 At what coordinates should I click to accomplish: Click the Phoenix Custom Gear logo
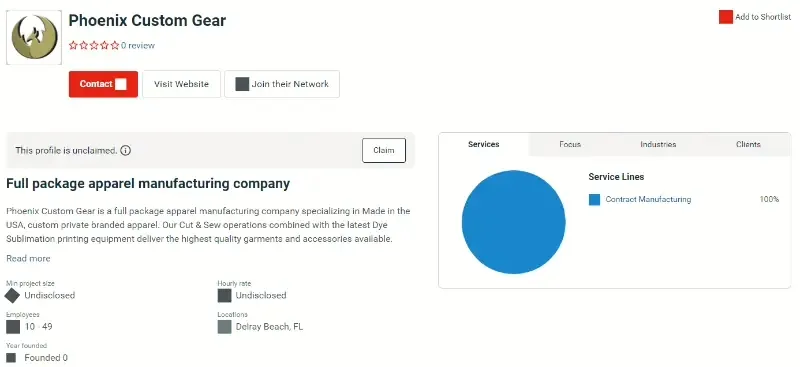tap(34, 38)
